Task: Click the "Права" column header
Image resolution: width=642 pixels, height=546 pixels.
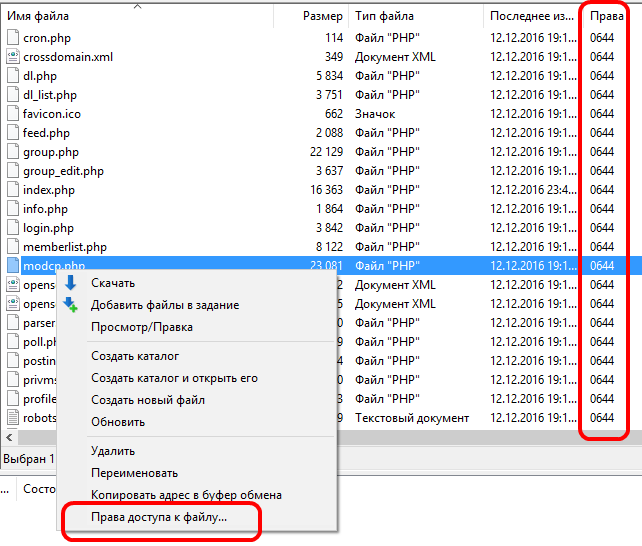Action: (607, 17)
